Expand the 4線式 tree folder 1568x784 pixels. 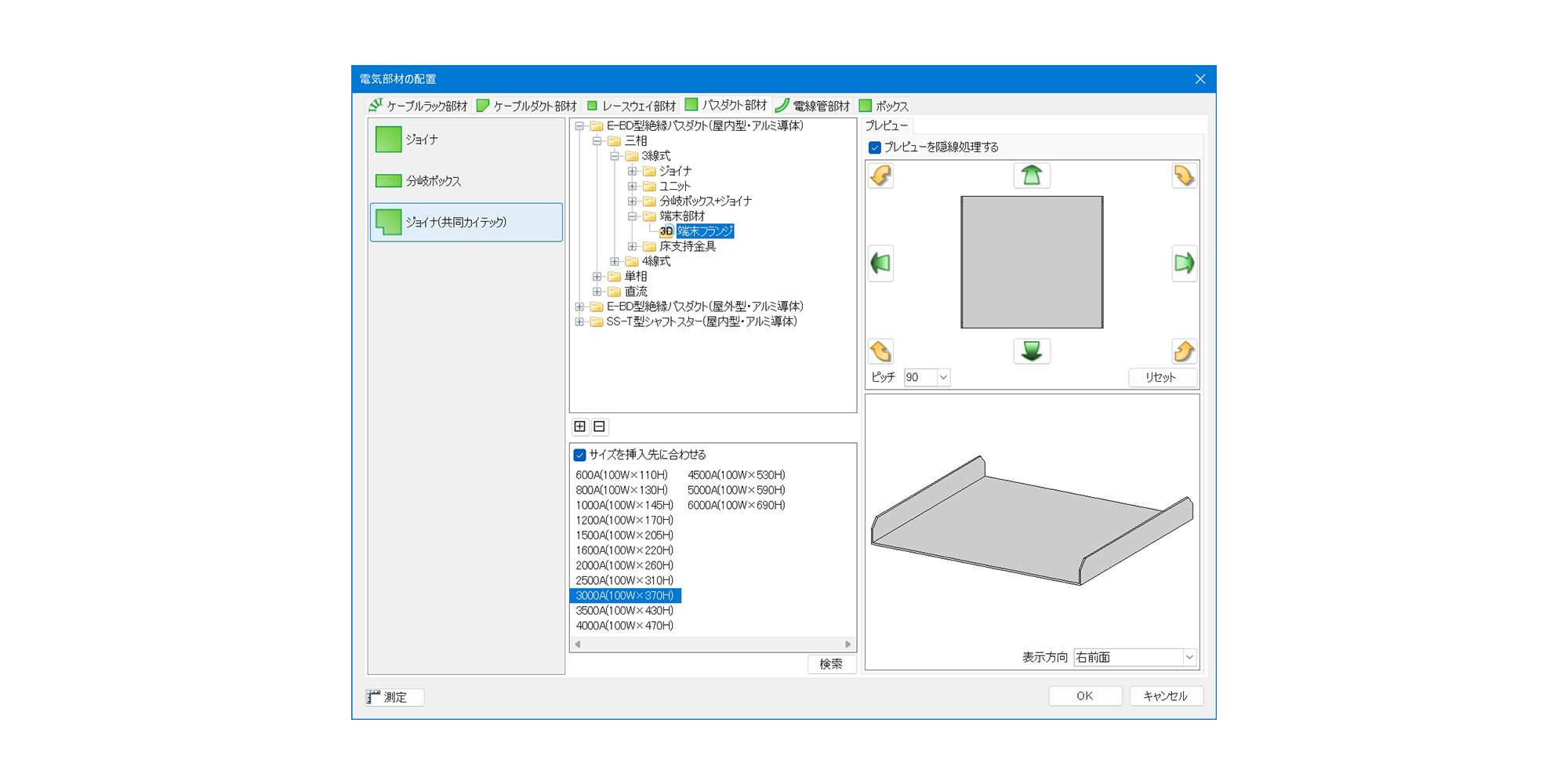pos(615,262)
